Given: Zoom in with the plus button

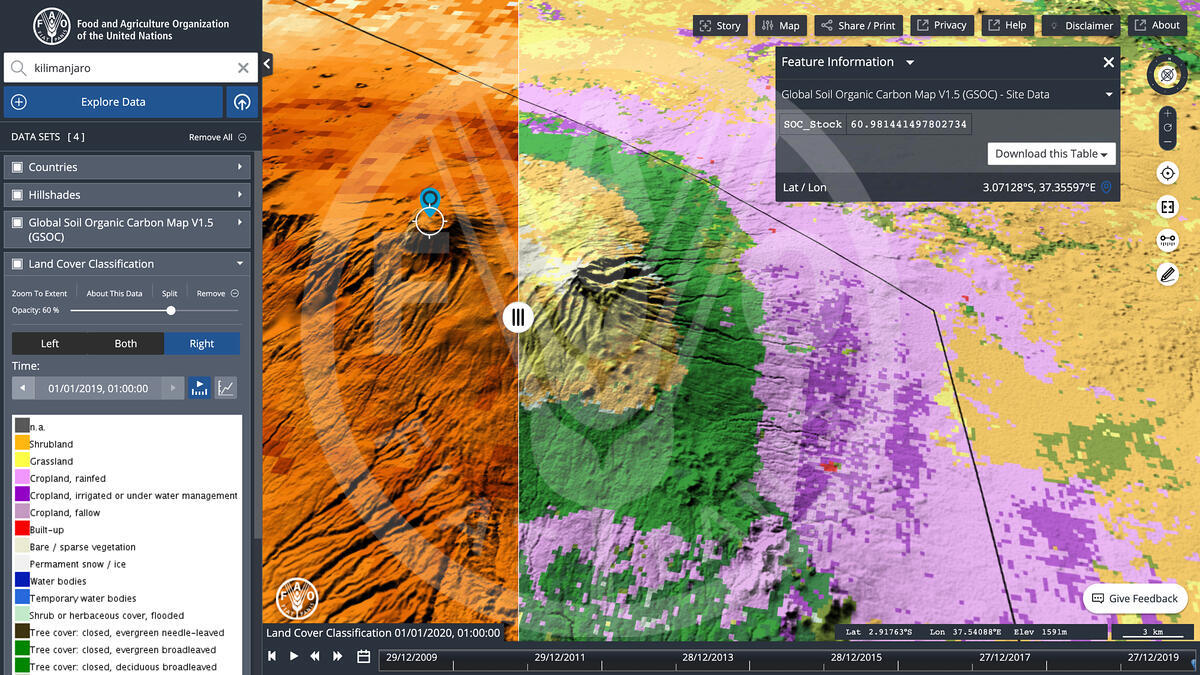Looking at the screenshot, I should (1167, 113).
